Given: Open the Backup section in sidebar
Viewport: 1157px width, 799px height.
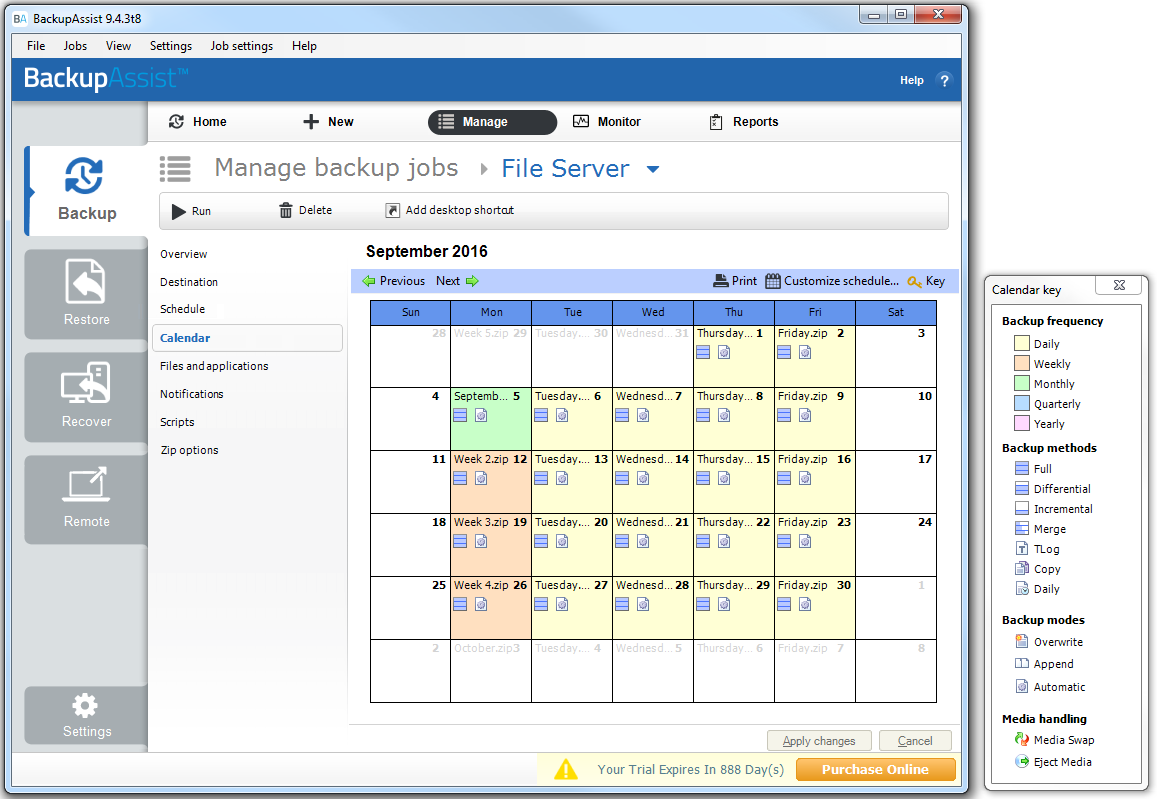Looking at the screenshot, I should 86,190.
